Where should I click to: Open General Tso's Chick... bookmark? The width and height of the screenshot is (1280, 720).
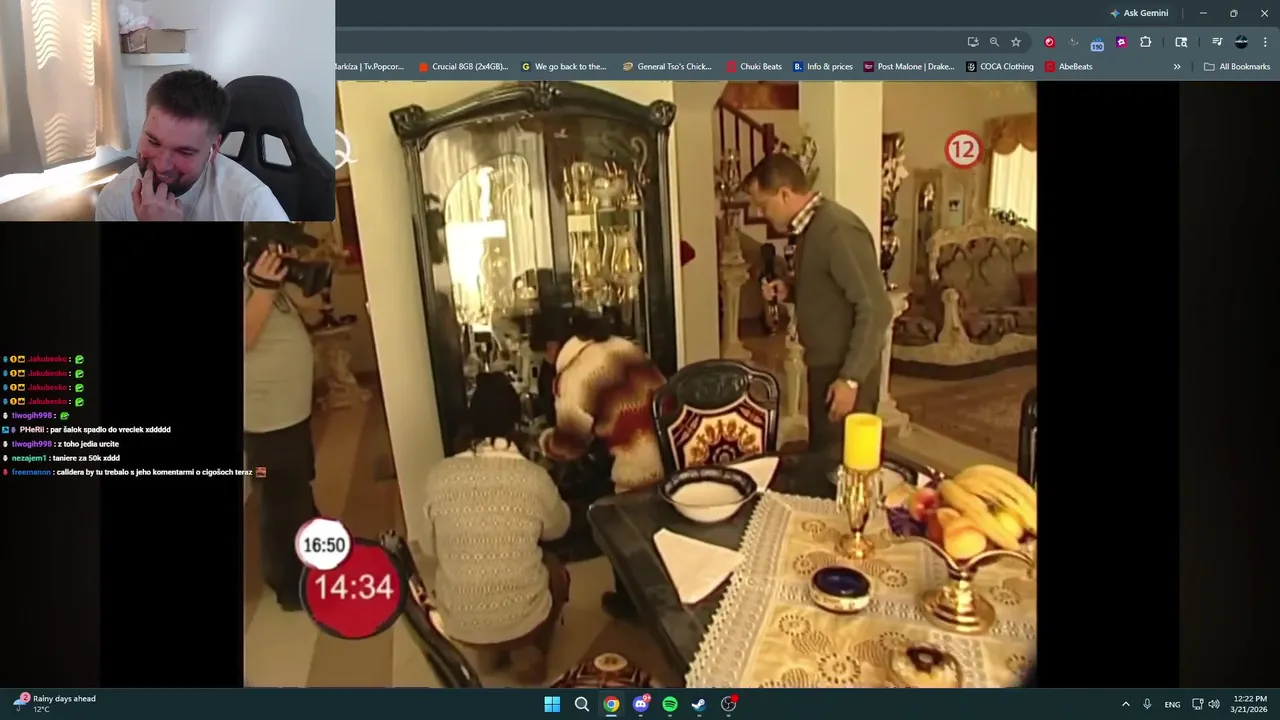pyautogui.click(x=667, y=67)
